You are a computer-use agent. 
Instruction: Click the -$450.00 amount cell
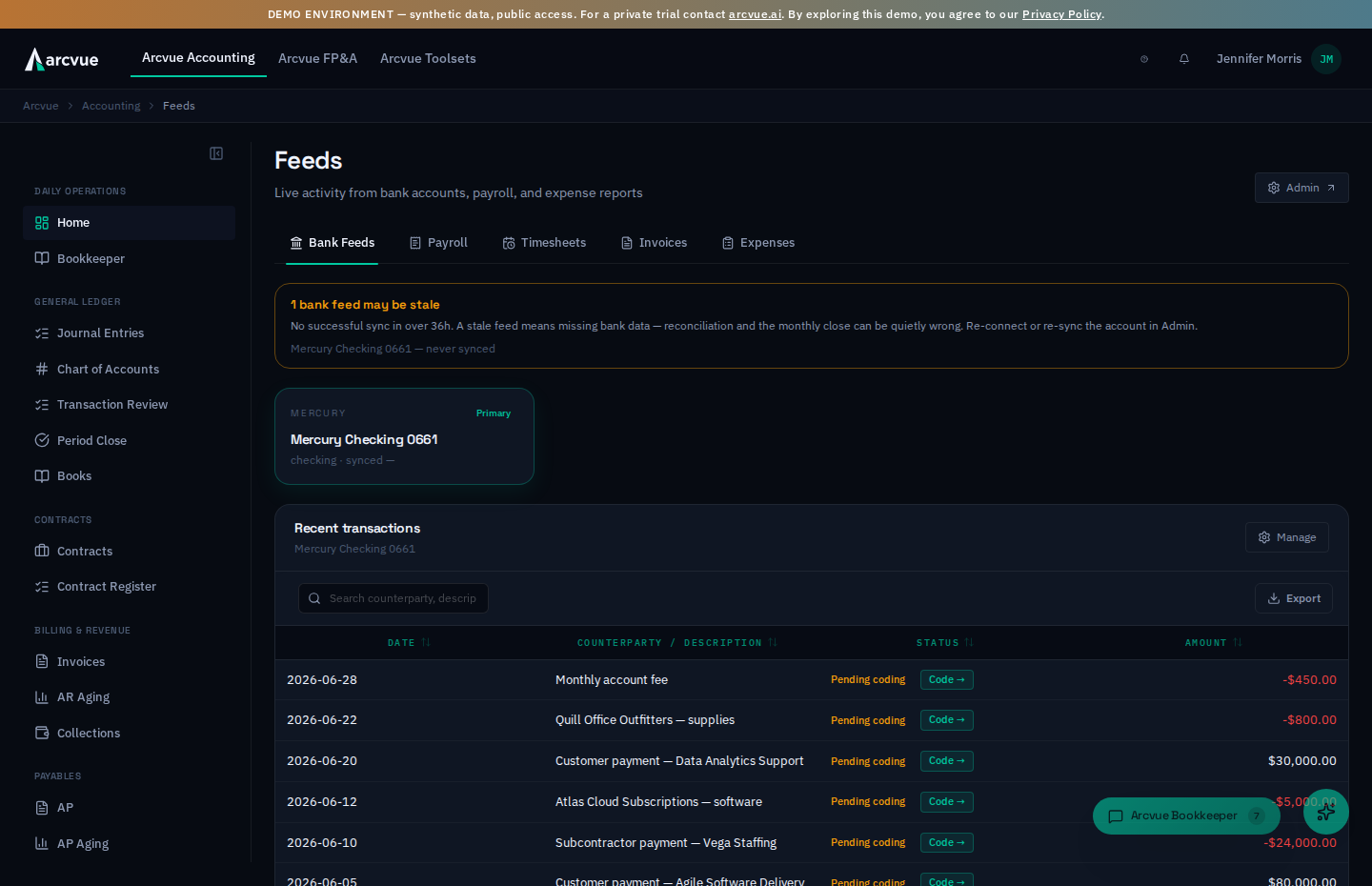[1309, 680]
